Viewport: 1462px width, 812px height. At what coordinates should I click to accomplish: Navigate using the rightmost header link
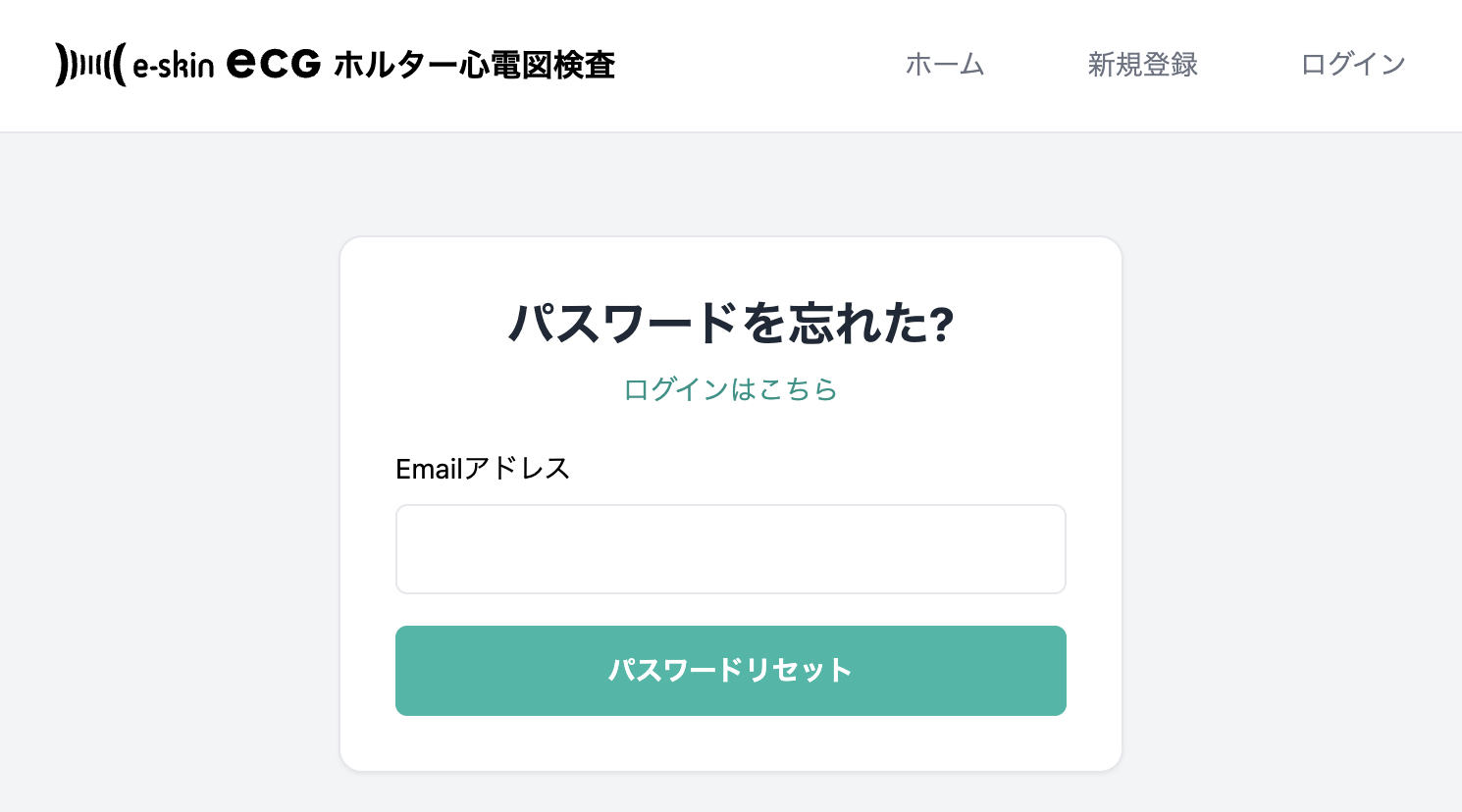(1352, 65)
